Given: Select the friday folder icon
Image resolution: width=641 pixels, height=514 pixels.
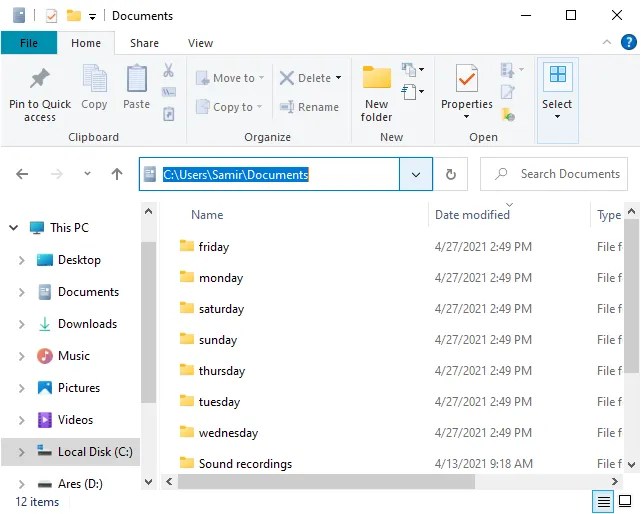Looking at the screenshot, I should pos(187,246).
